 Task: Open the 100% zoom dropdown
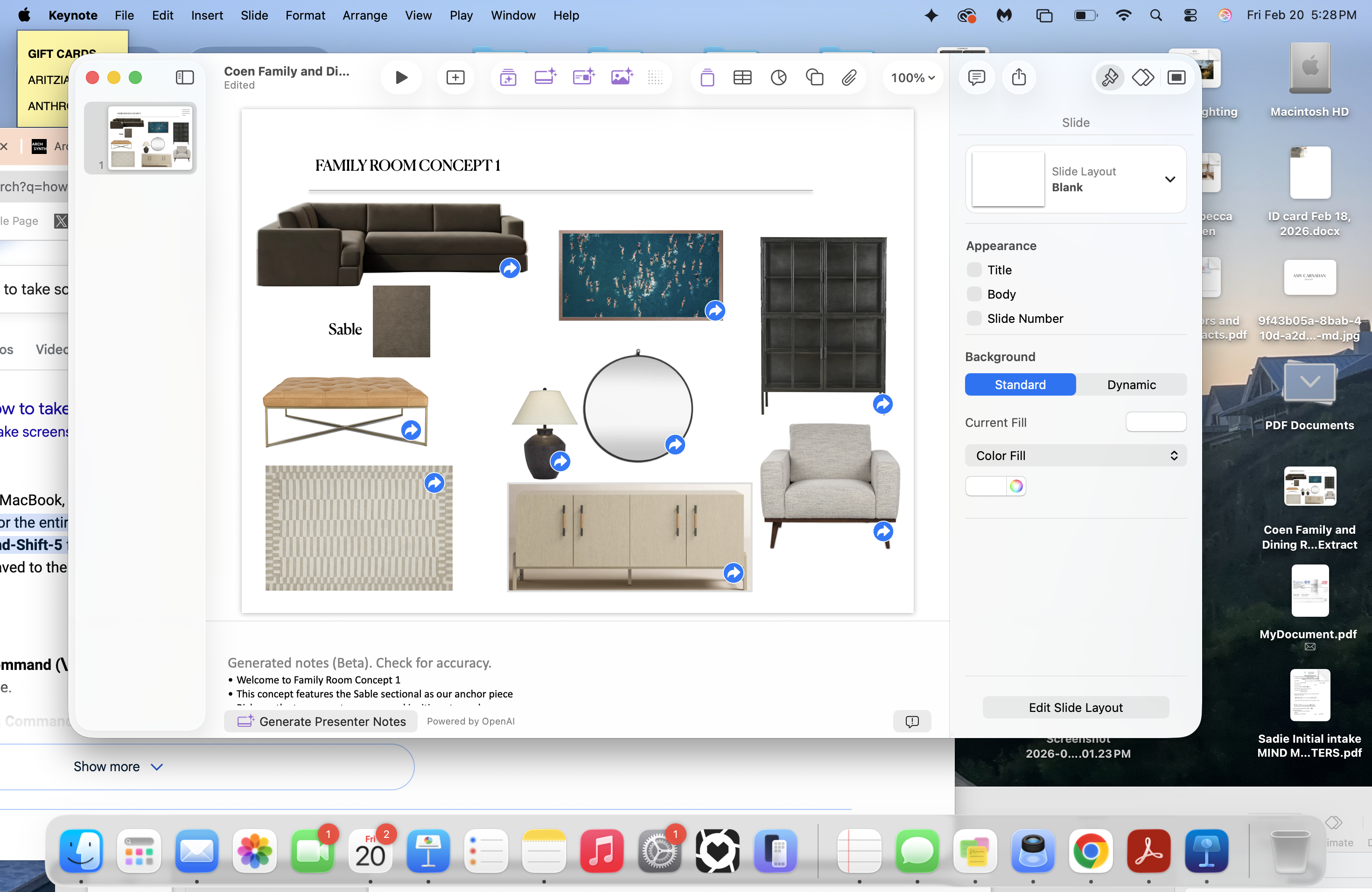click(x=912, y=77)
